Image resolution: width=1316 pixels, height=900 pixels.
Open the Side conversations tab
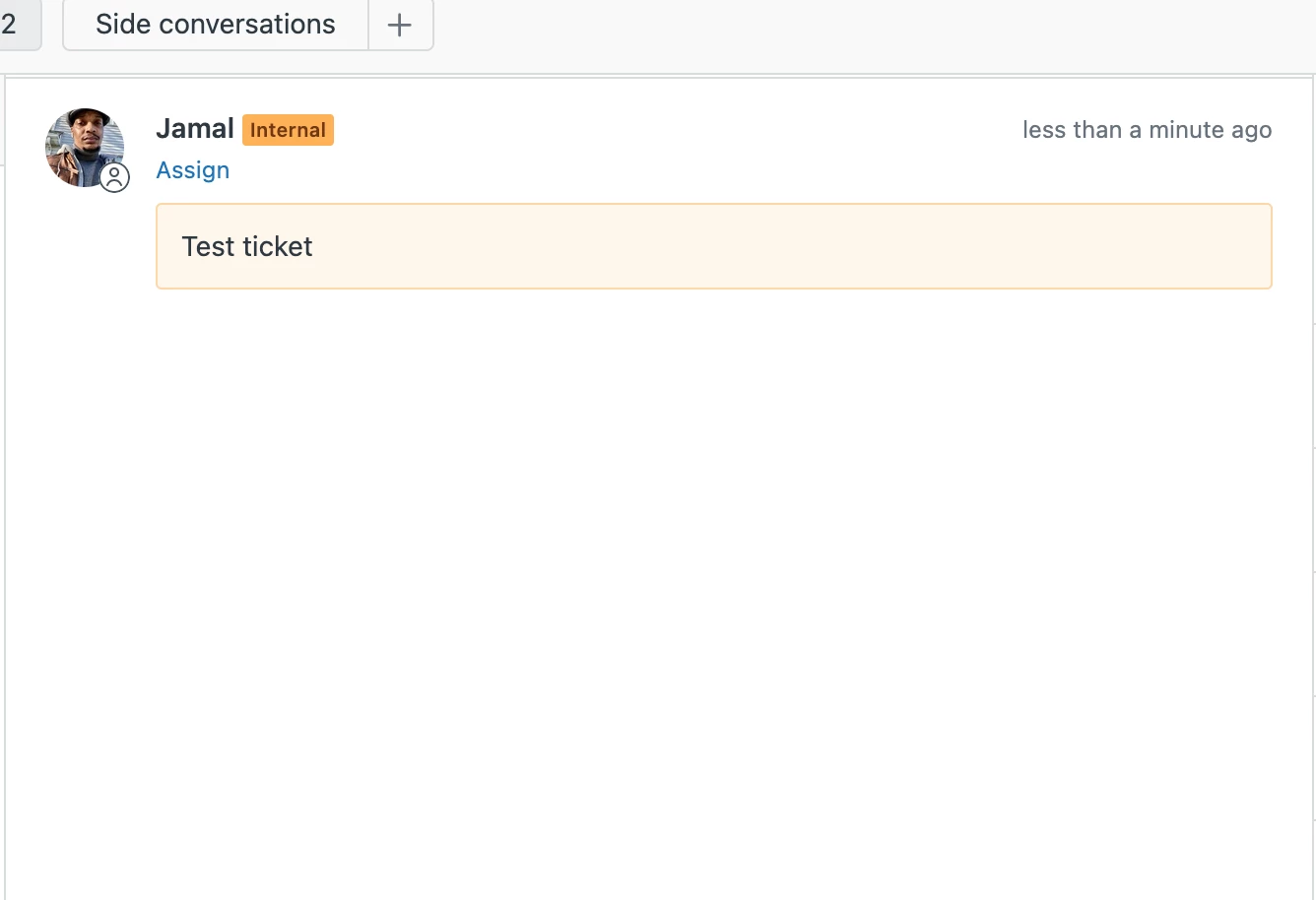pyautogui.click(x=215, y=25)
